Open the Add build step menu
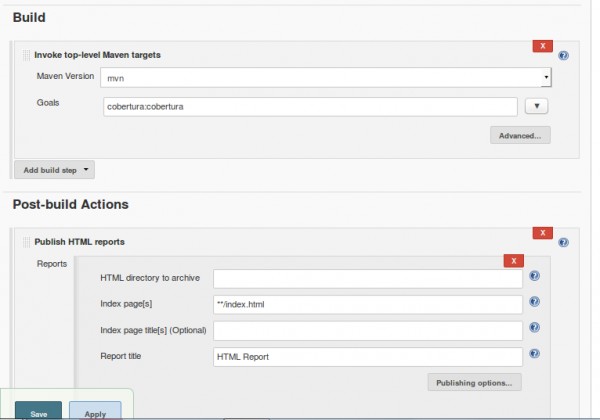This screenshot has height=420, width=600. pos(54,170)
